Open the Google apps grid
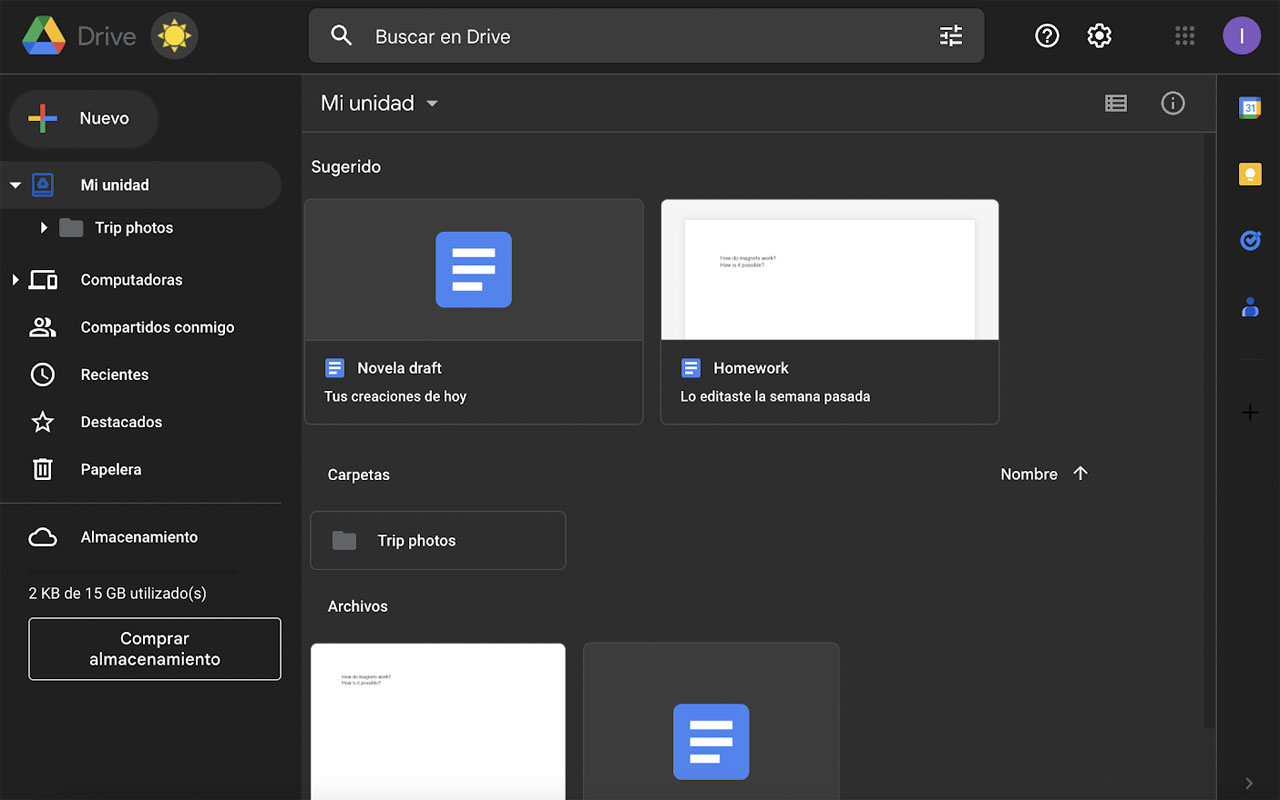The height and width of the screenshot is (800, 1280). pyautogui.click(x=1184, y=35)
